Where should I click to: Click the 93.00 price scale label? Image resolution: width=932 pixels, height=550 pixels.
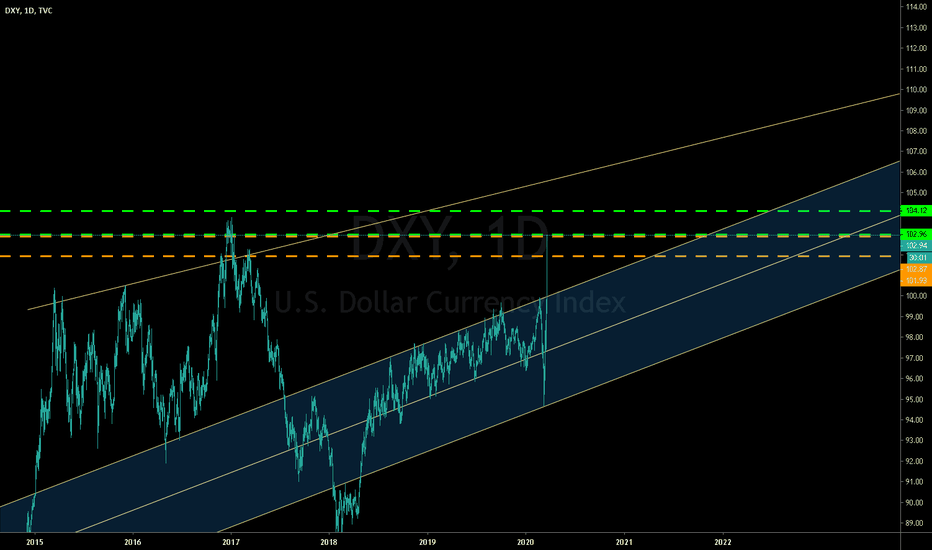[916, 441]
